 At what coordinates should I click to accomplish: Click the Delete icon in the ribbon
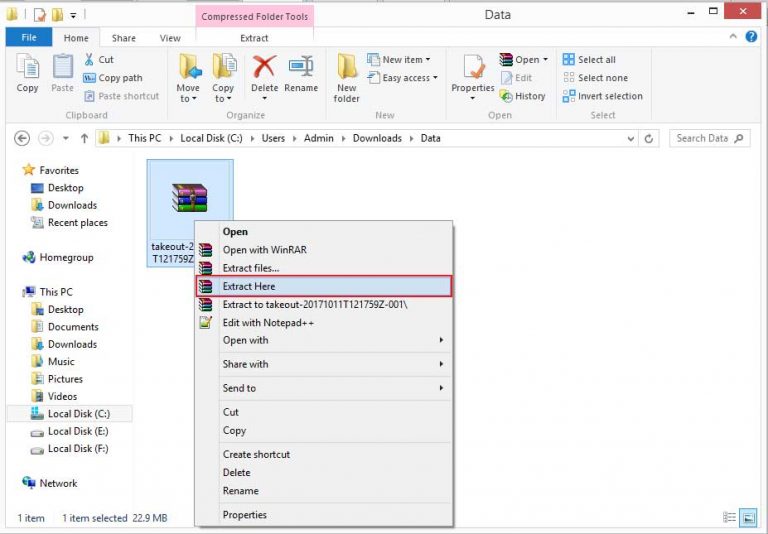[x=264, y=76]
